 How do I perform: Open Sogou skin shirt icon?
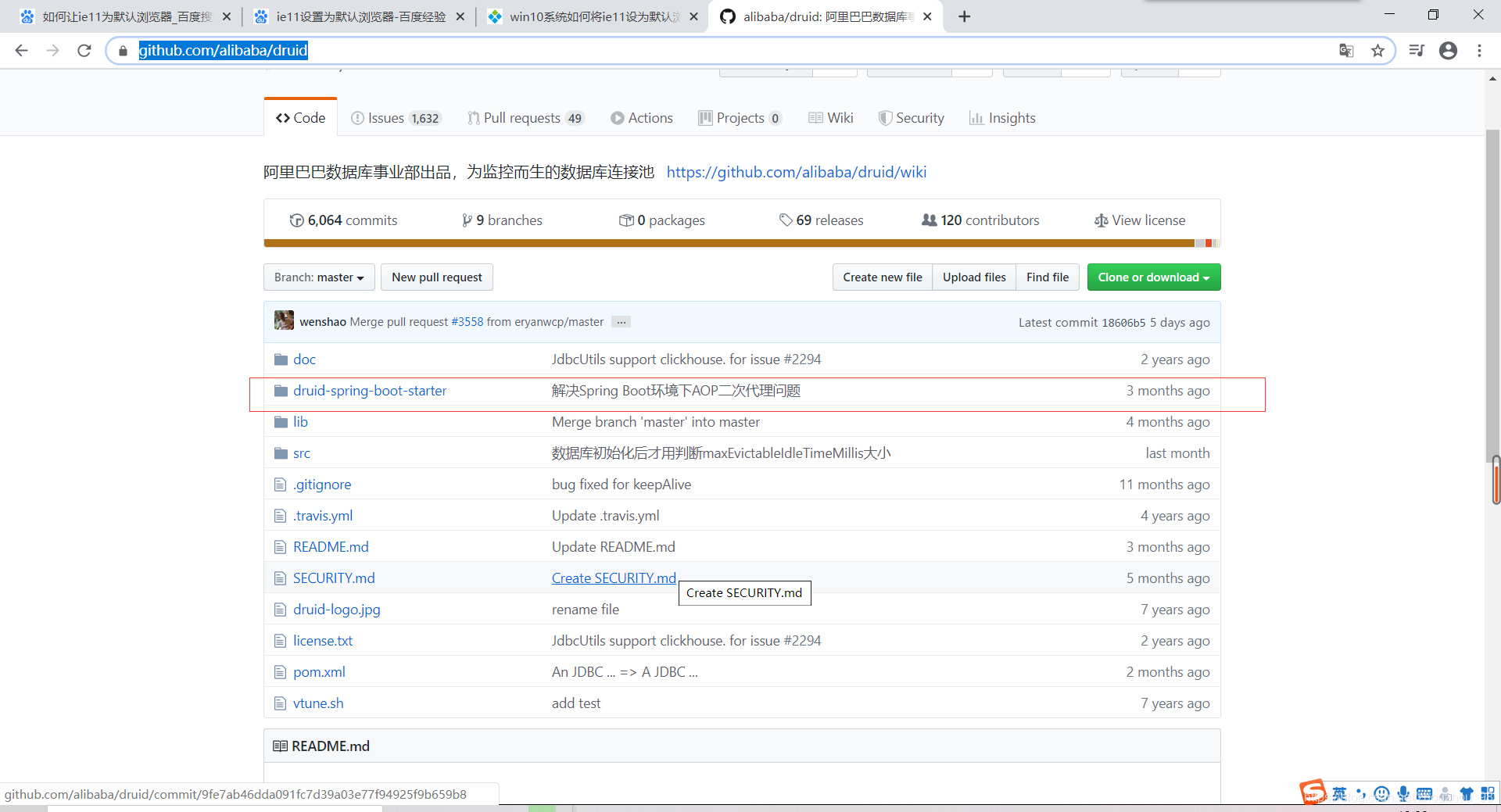point(1467,794)
